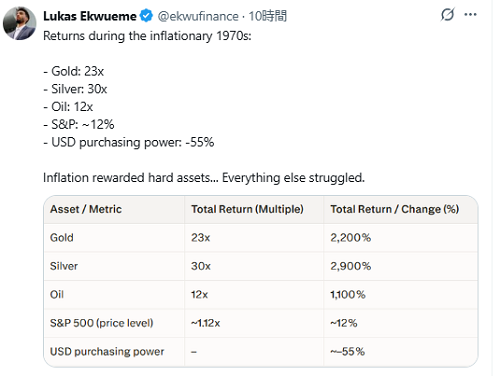
Task: Click the 2,200% Gold return cell
Action: [350, 238]
